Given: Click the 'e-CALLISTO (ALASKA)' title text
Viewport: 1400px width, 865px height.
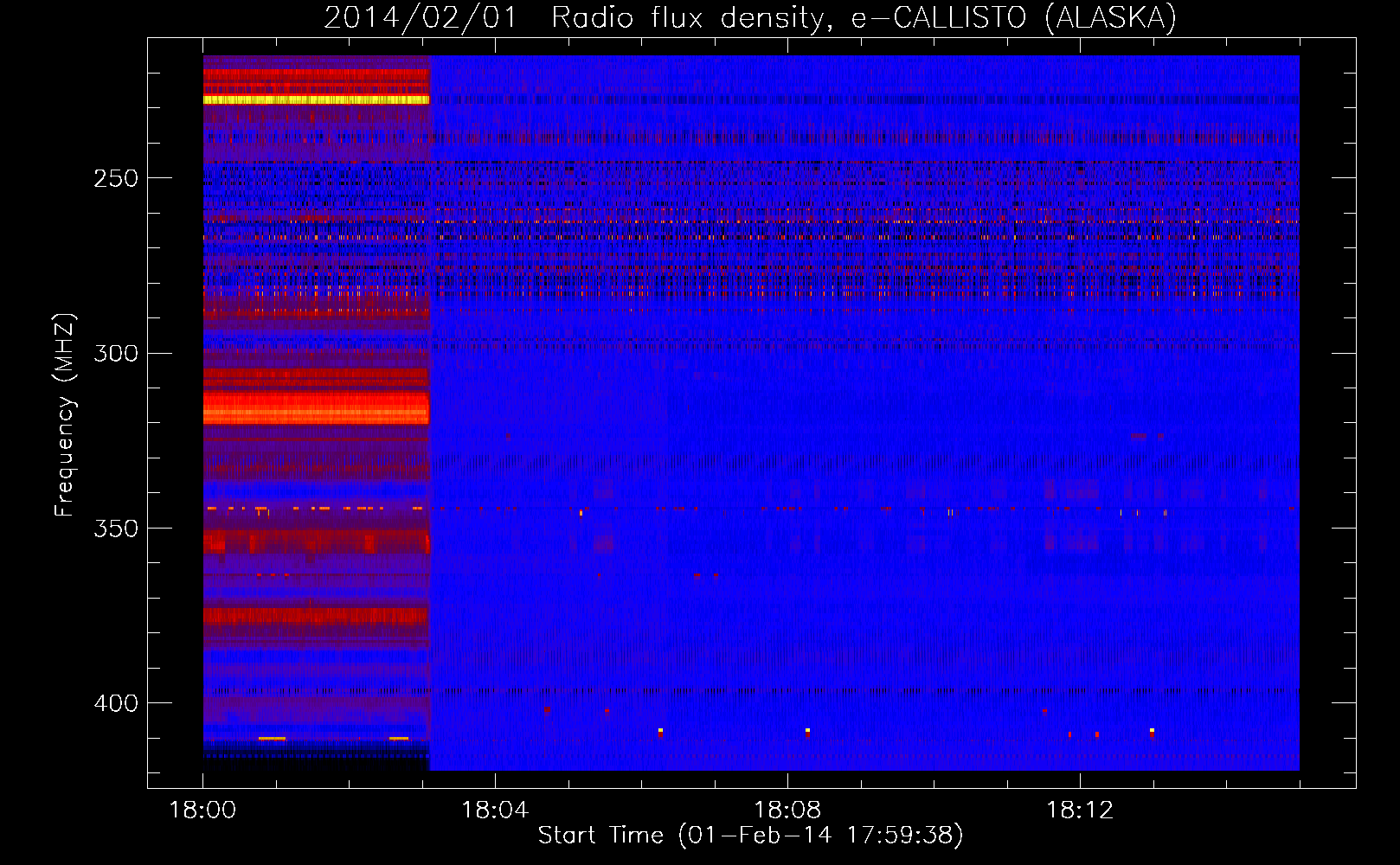Looking at the screenshot, I should (x=1014, y=18).
